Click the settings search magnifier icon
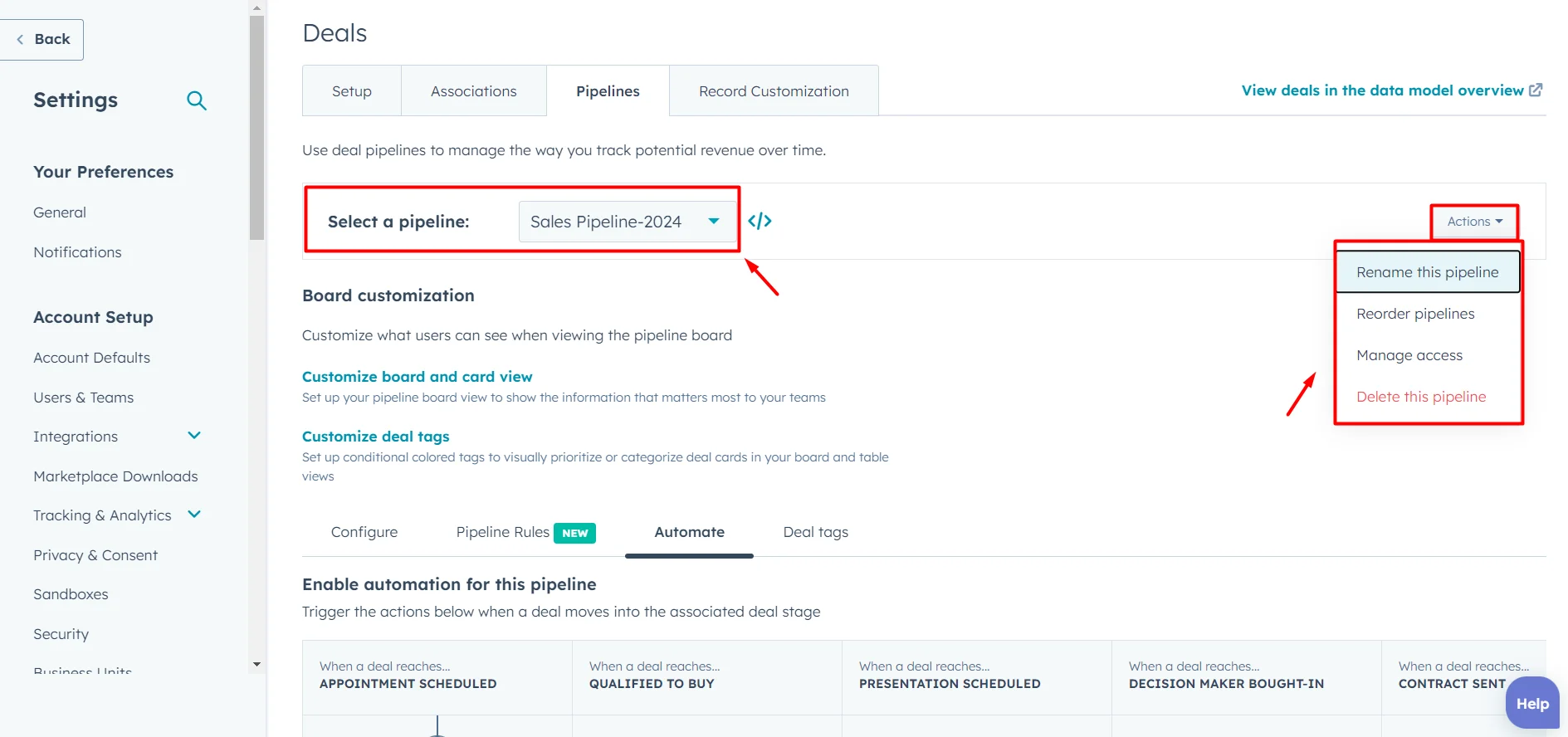Image resolution: width=1568 pixels, height=737 pixels. [197, 100]
